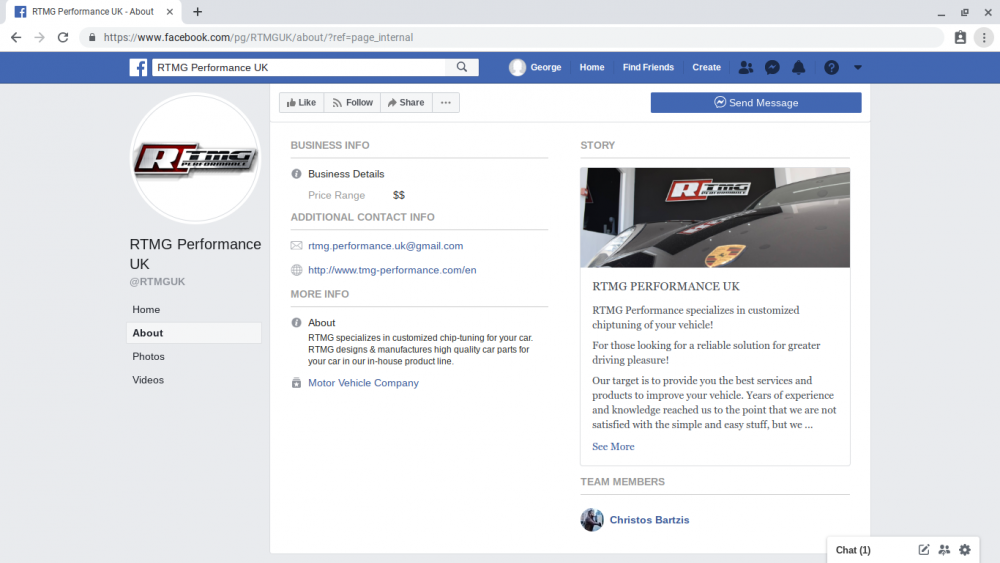
Task: Click the @RTMGUK username
Action: (158, 281)
